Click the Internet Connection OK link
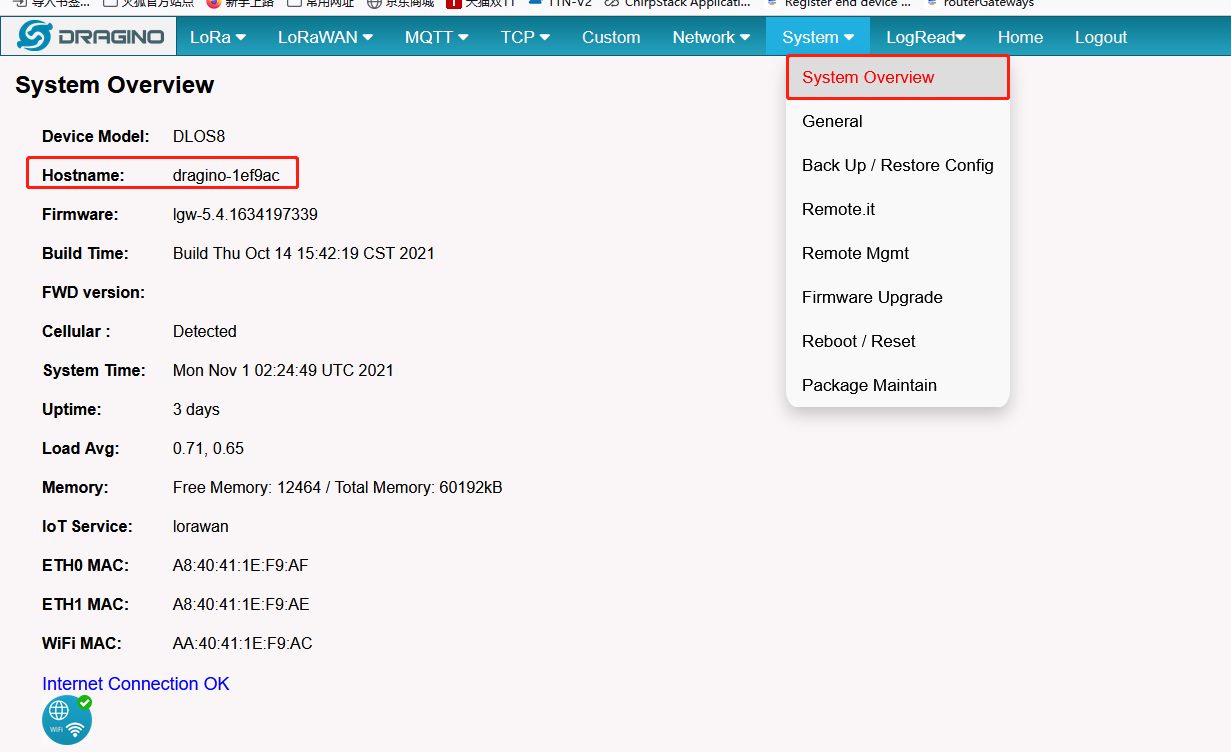 click(x=136, y=684)
